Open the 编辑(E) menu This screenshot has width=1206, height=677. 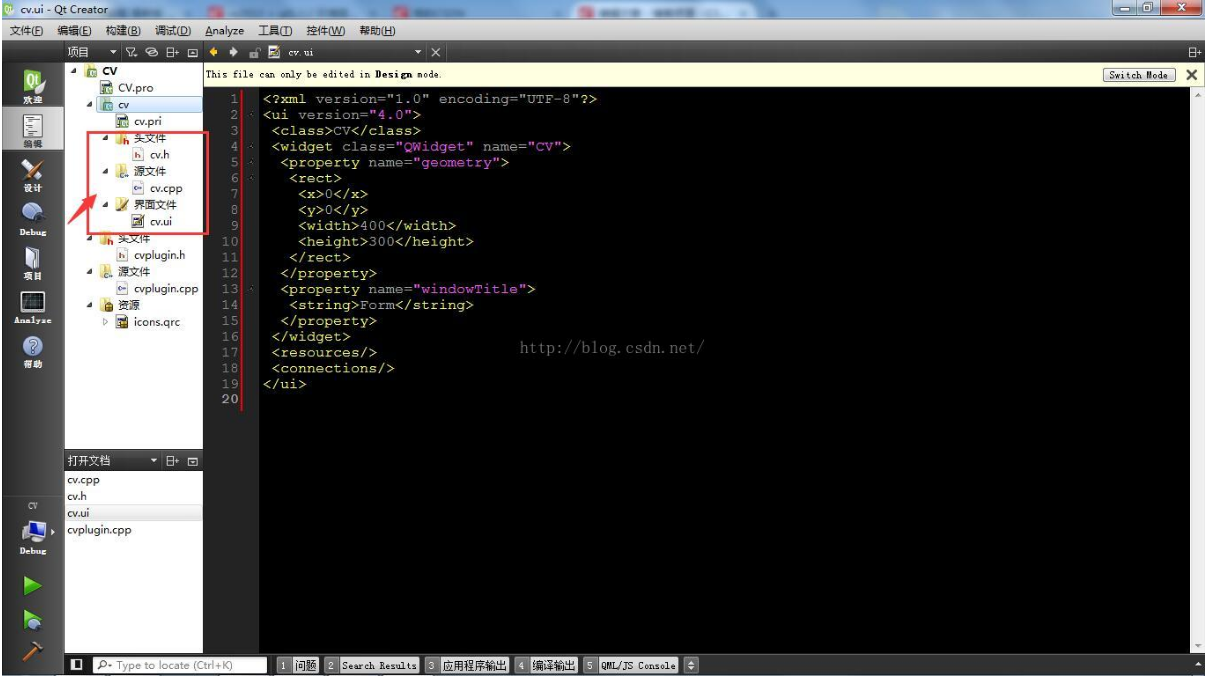(75, 31)
